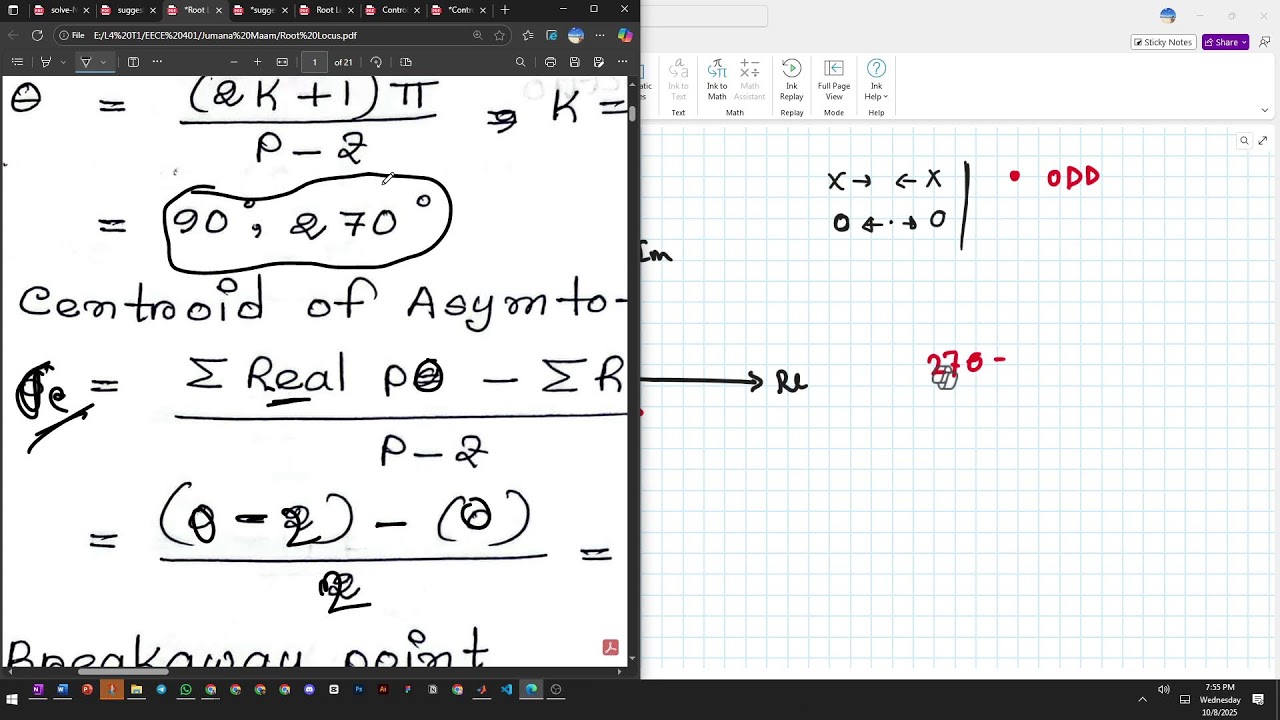Switch to the first 'sugges' browser tab
The width and height of the screenshot is (1280, 720).
(126, 10)
